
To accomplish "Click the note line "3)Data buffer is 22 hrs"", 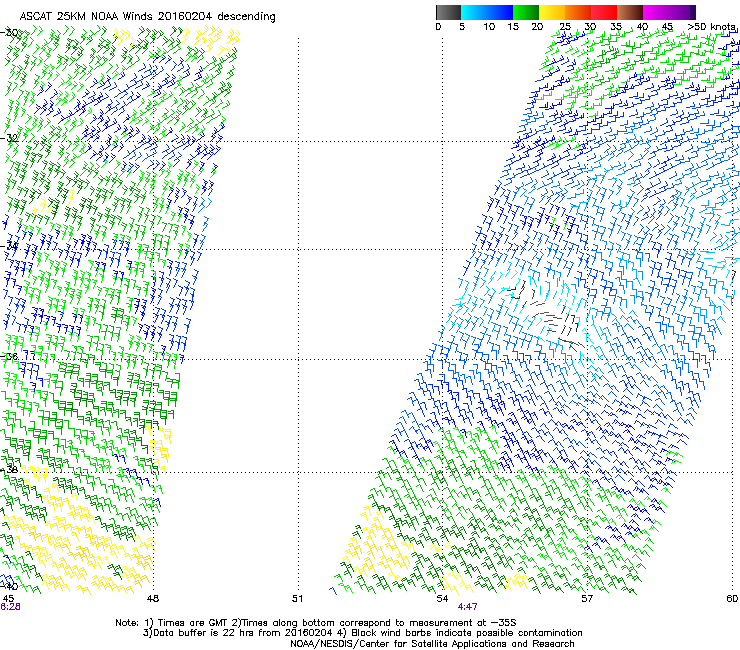I will 362,633.
